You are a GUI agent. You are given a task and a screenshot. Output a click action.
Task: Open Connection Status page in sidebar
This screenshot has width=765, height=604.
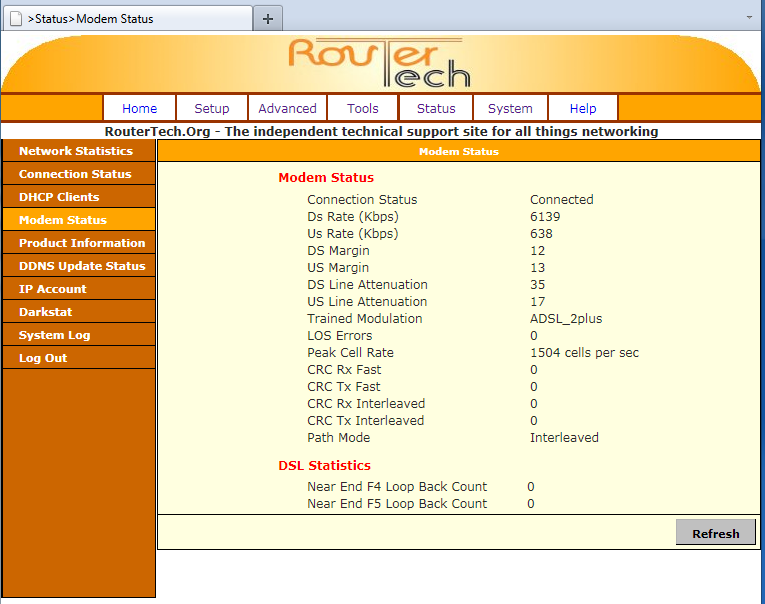point(79,174)
